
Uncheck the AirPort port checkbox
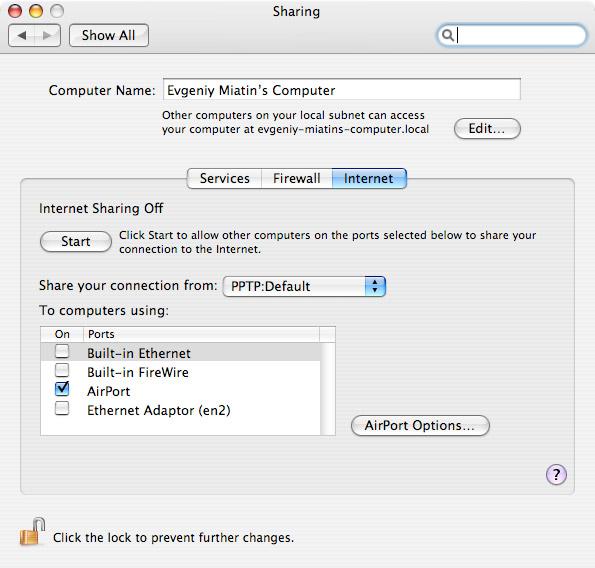click(62, 389)
